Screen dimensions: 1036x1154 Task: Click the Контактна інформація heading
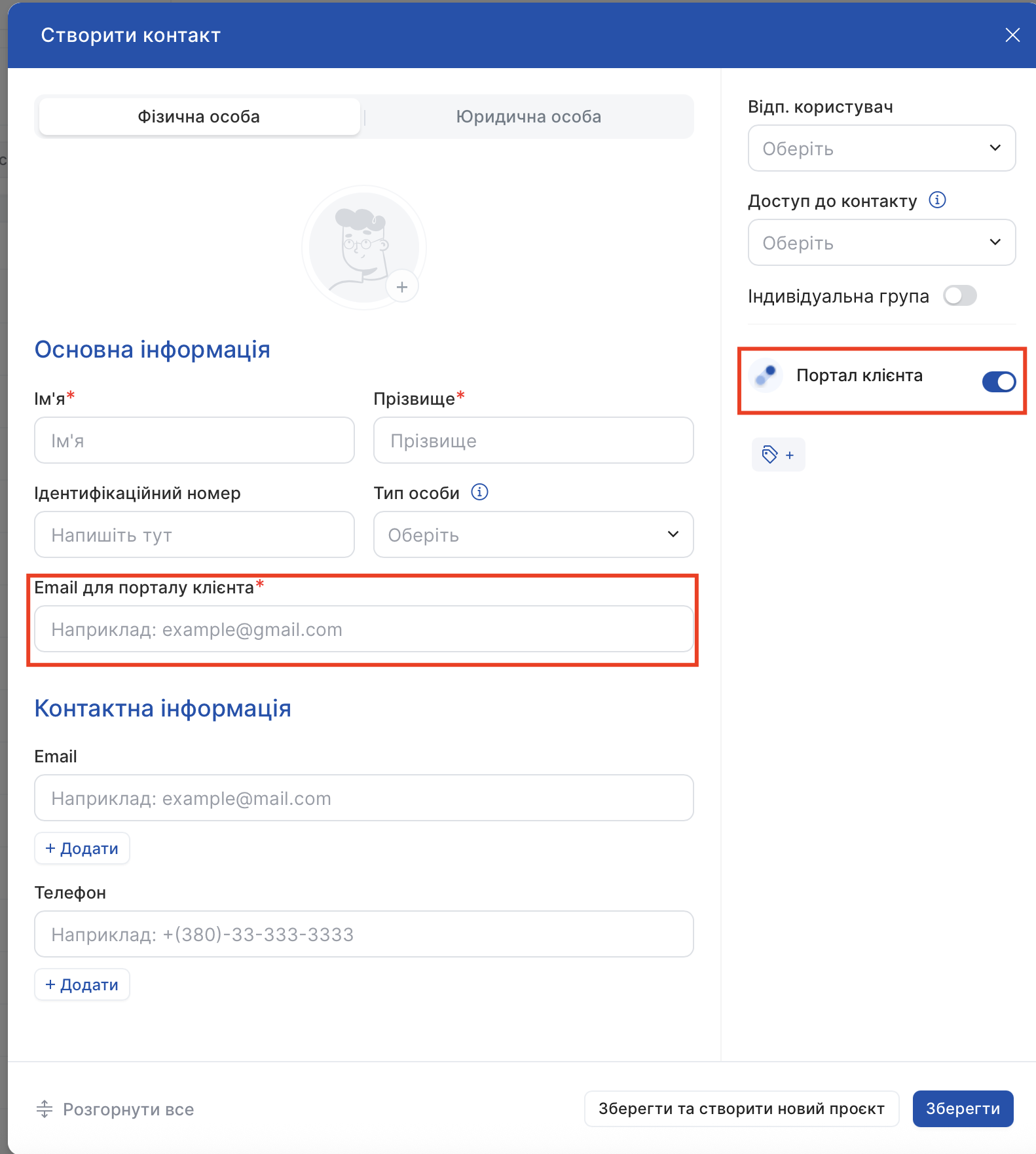coord(163,709)
